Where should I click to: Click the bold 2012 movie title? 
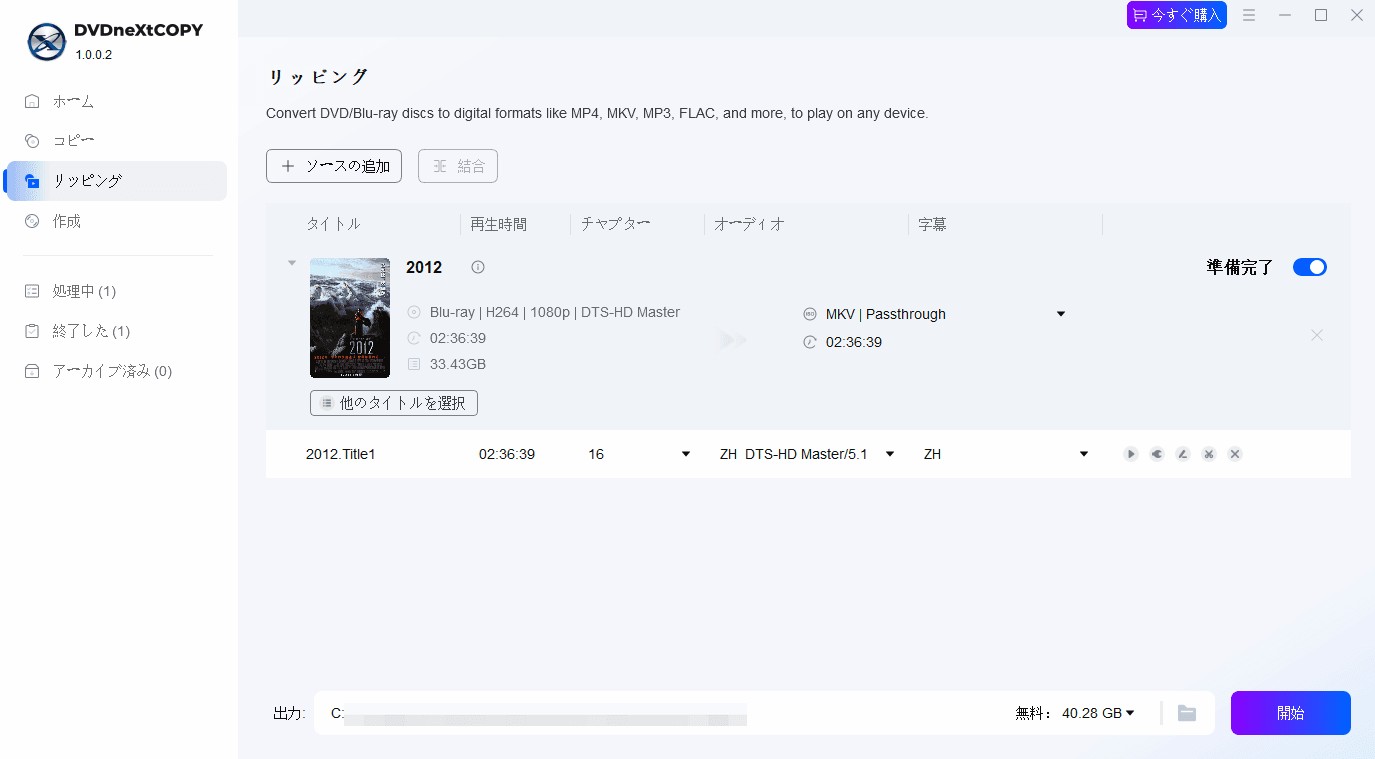click(x=424, y=267)
